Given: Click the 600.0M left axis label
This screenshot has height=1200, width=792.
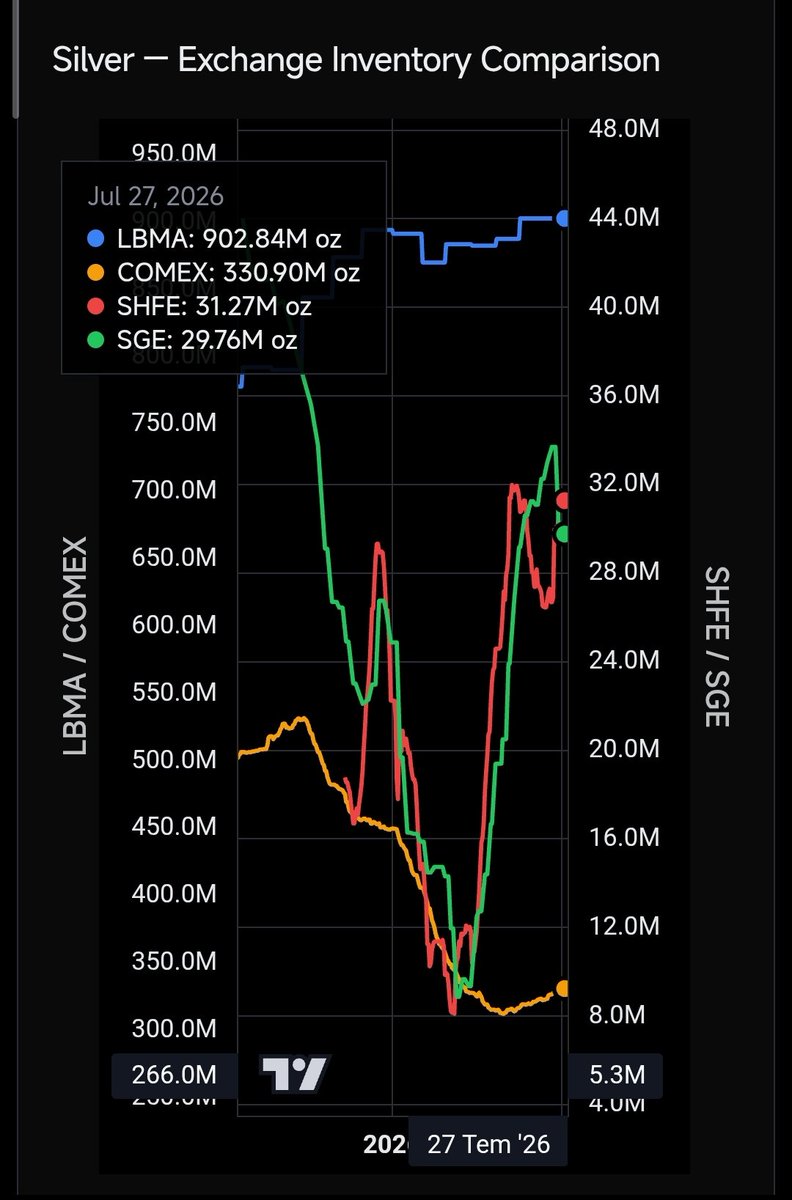Looking at the screenshot, I should tap(174, 625).
